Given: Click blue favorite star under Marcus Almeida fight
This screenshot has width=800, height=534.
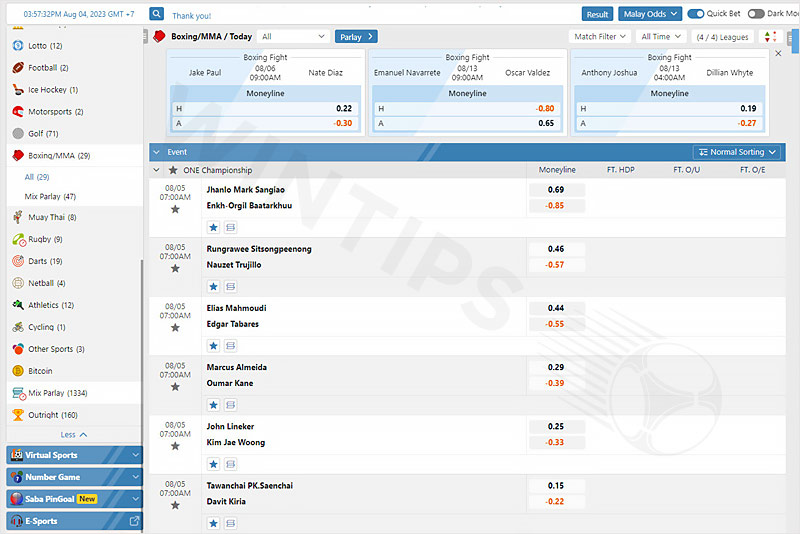Looking at the screenshot, I should coord(213,404).
